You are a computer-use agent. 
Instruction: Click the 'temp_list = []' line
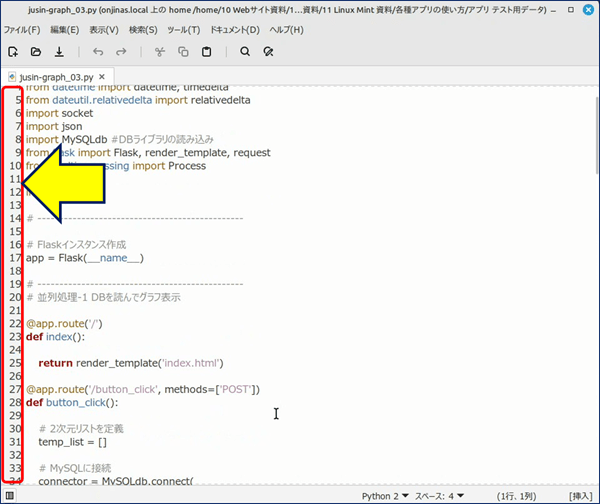[x=73, y=442]
